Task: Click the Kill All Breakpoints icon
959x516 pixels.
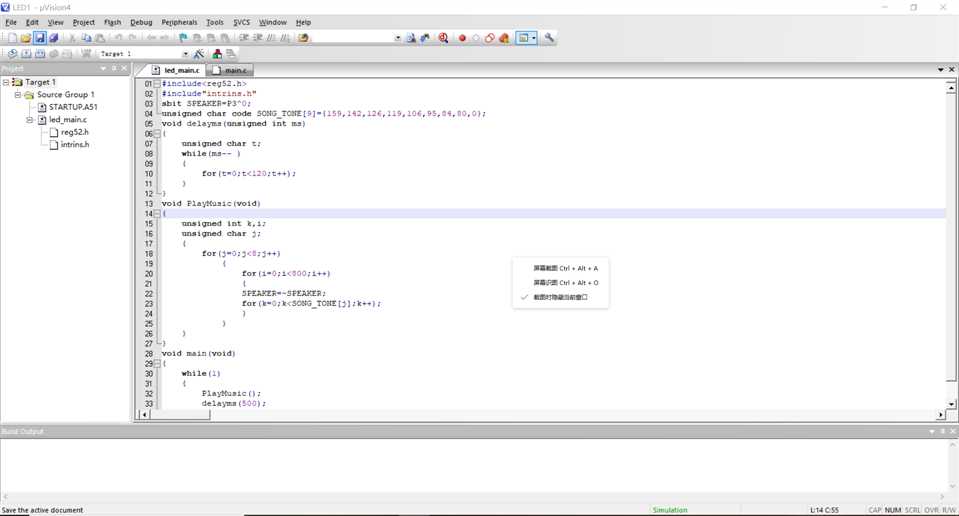Action: click(504, 38)
